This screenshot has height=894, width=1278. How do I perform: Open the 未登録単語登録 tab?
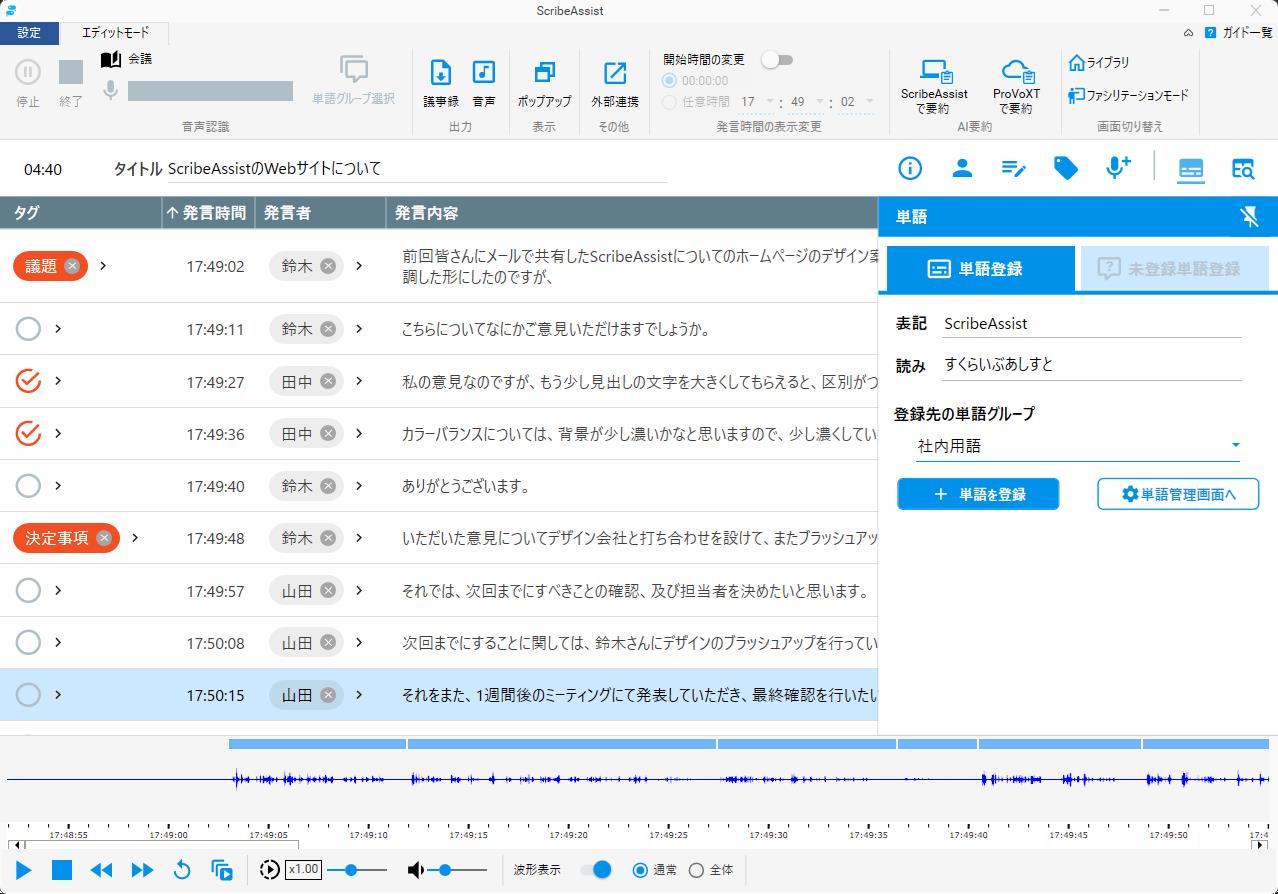pos(1173,268)
